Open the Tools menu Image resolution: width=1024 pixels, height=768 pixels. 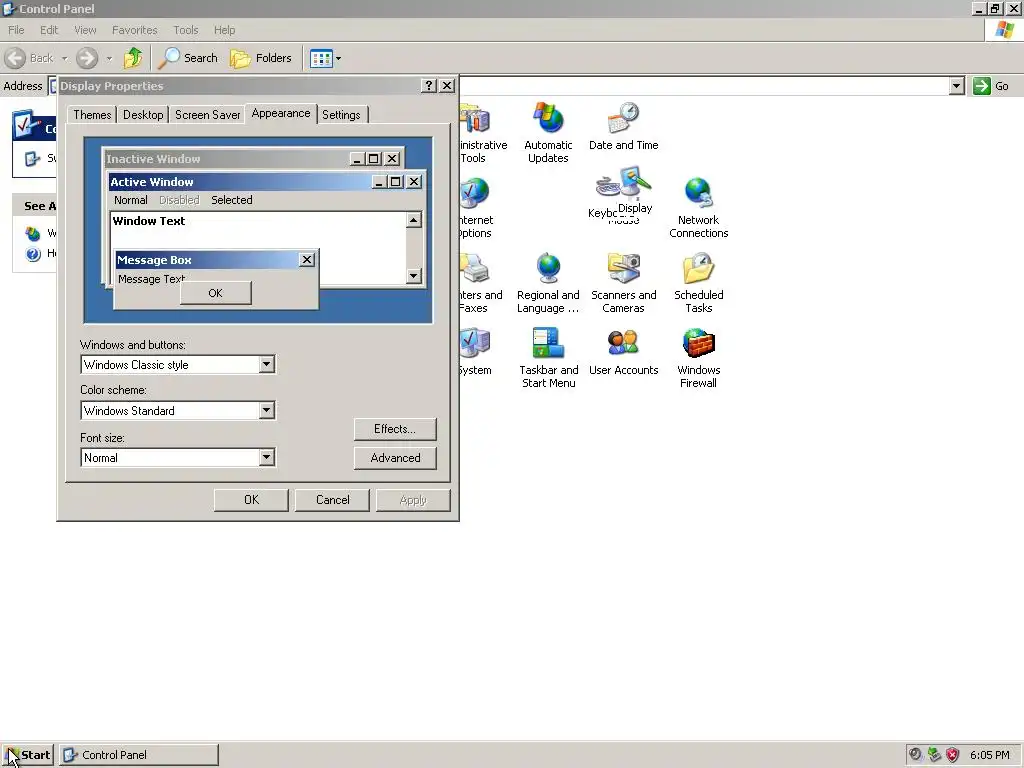point(185,30)
